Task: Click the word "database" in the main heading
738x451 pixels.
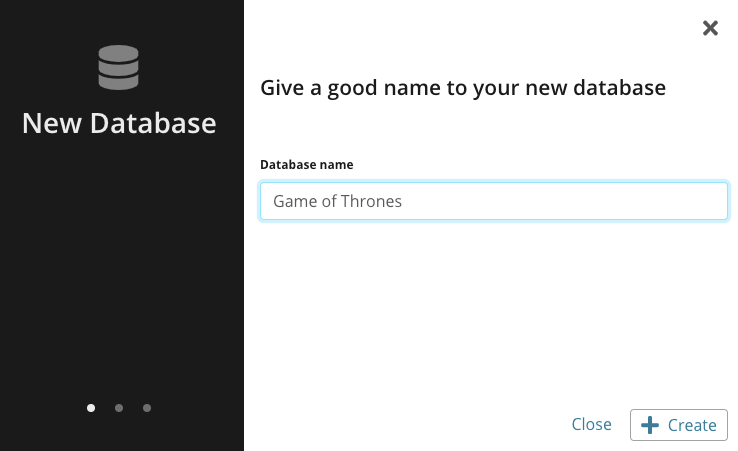Action: [x=619, y=88]
